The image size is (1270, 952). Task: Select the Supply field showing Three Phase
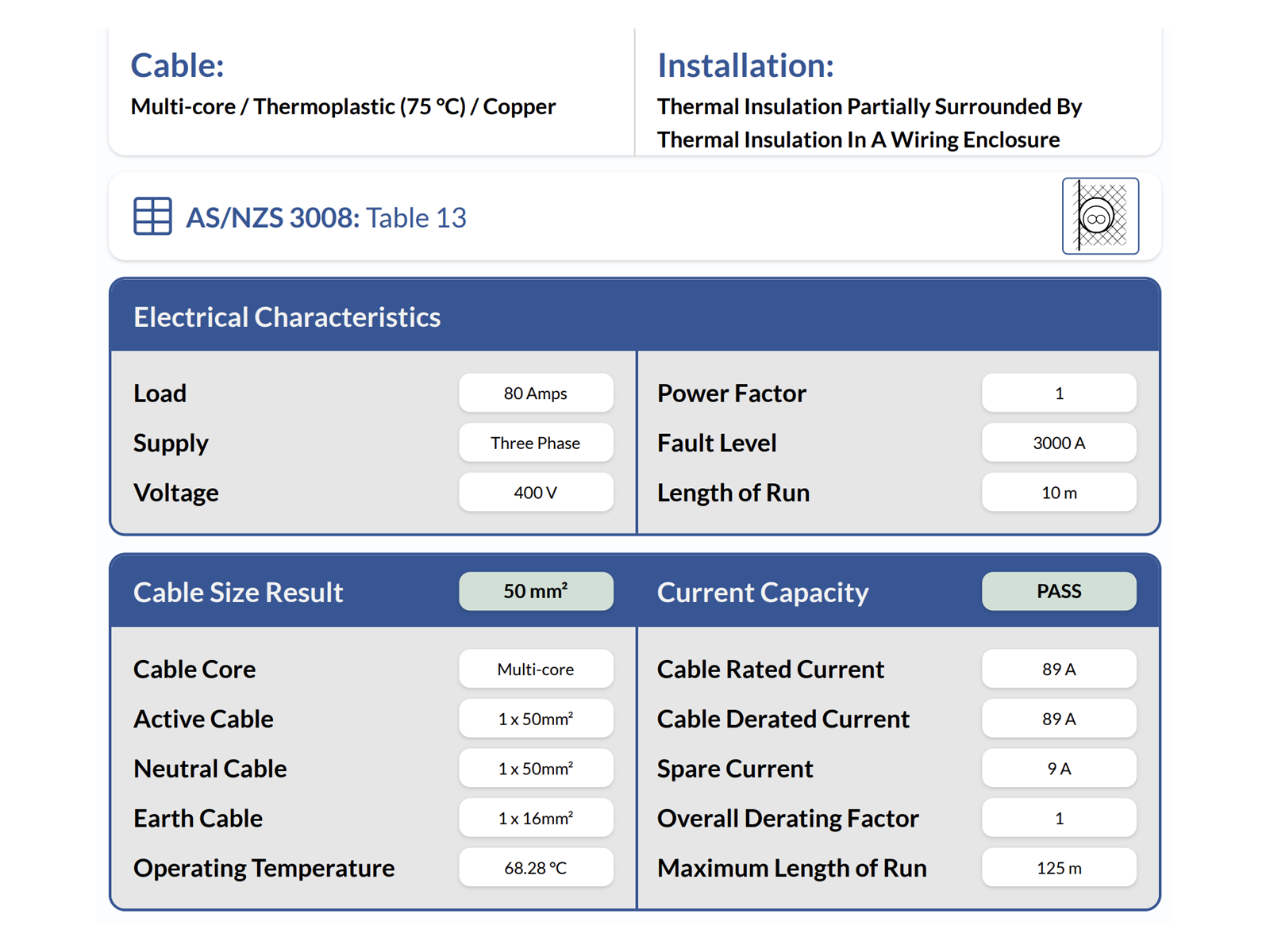pos(536,443)
